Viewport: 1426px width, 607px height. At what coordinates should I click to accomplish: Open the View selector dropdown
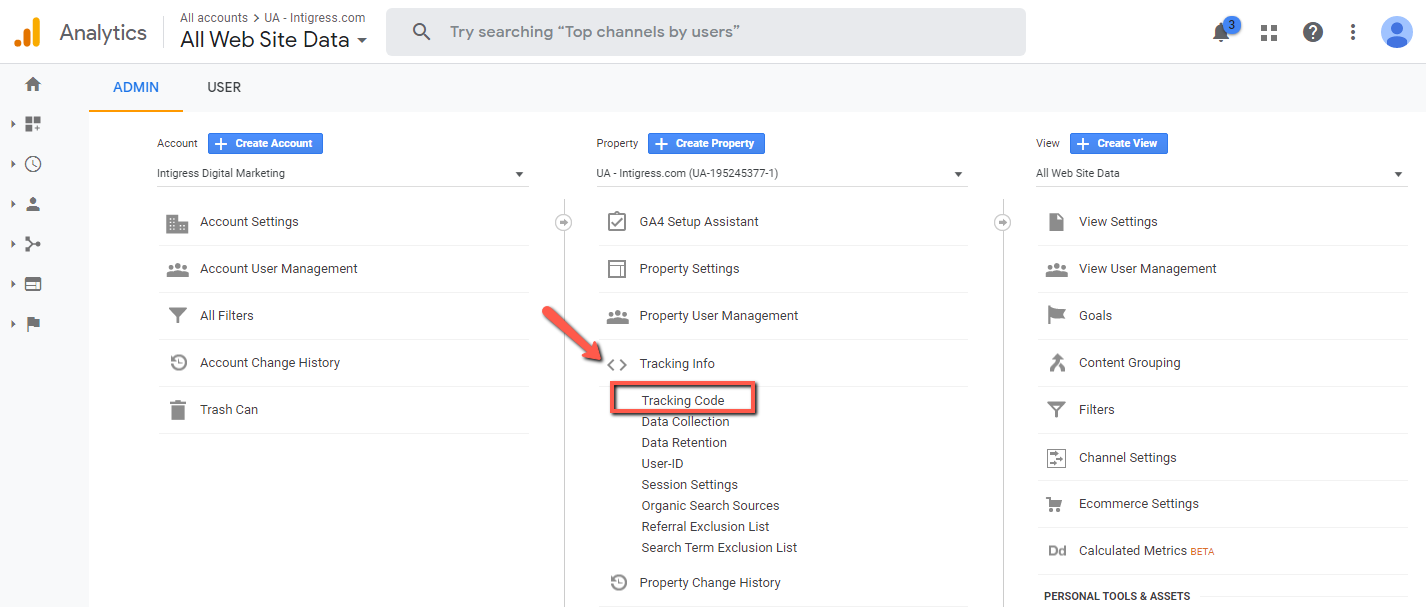point(1220,174)
